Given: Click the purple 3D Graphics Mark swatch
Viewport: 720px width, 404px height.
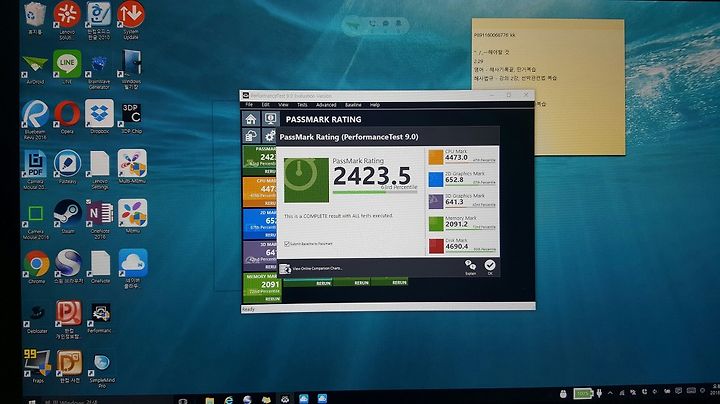Looking at the screenshot, I should click(x=436, y=202).
